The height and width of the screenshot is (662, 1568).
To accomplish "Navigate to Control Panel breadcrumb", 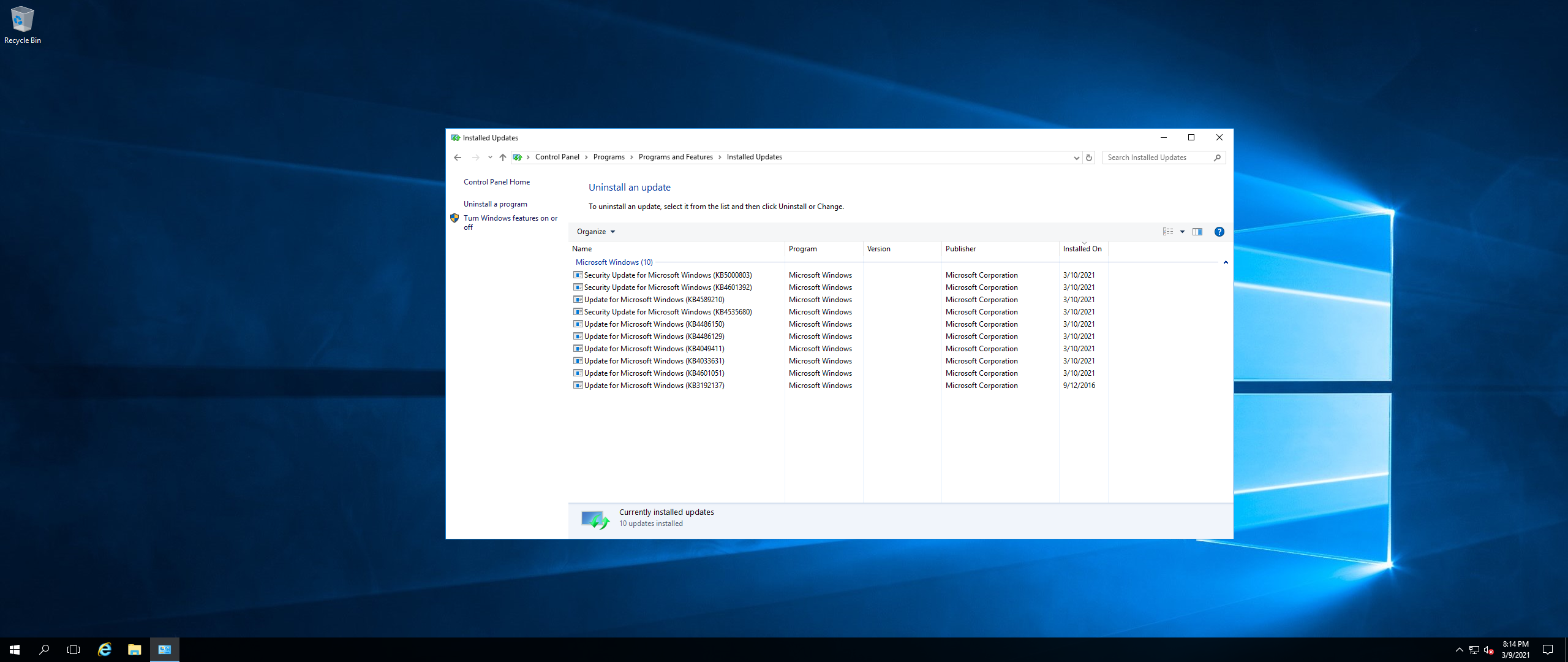I will [557, 157].
